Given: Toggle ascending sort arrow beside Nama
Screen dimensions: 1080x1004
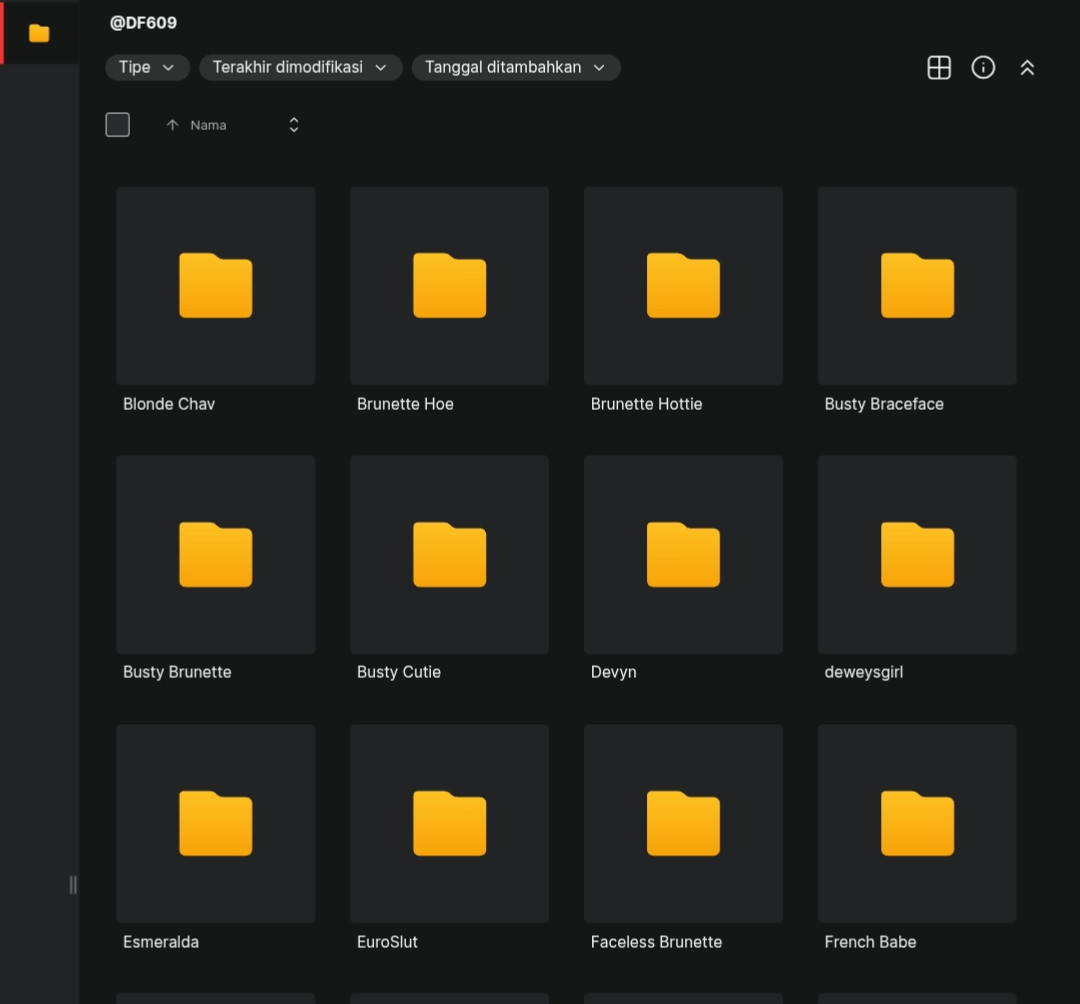Looking at the screenshot, I should coord(172,125).
